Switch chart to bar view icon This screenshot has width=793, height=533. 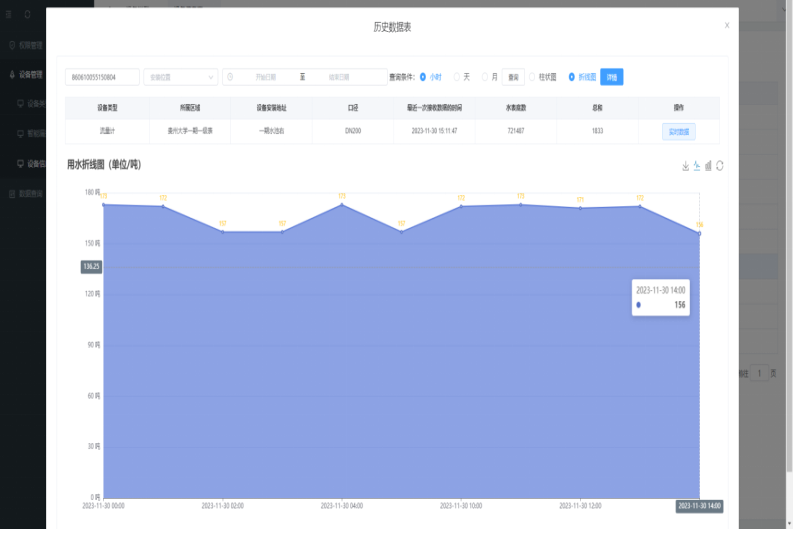708,166
